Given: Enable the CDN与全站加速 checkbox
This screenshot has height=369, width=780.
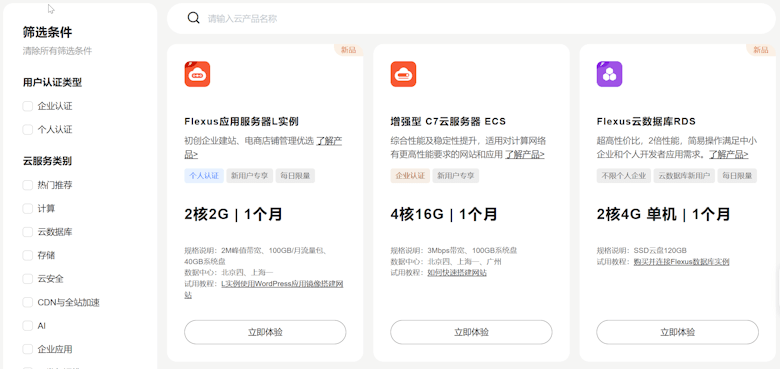Looking at the screenshot, I should click(27, 302).
